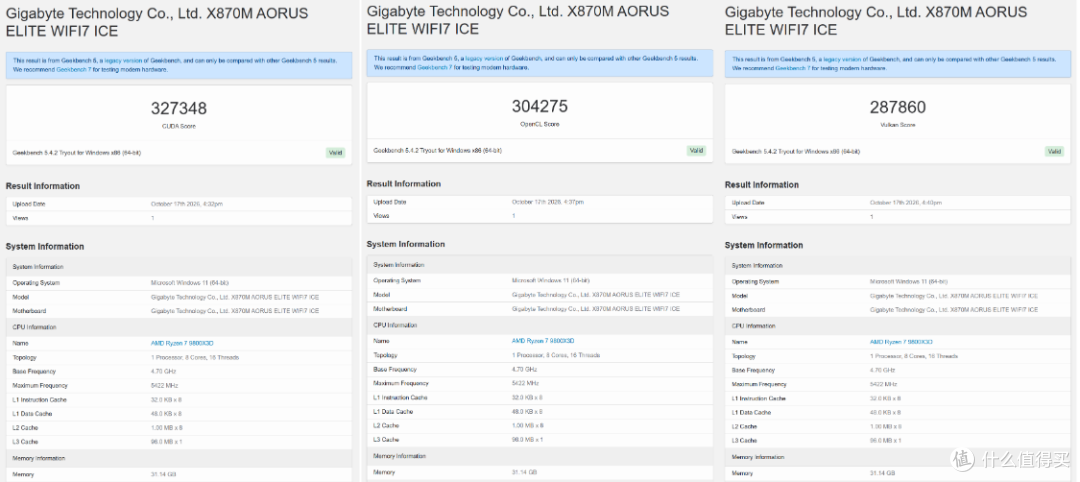Click upload date ending 4:37pm
1080x482 pixels.
pyautogui.click(x=548, y=202)
